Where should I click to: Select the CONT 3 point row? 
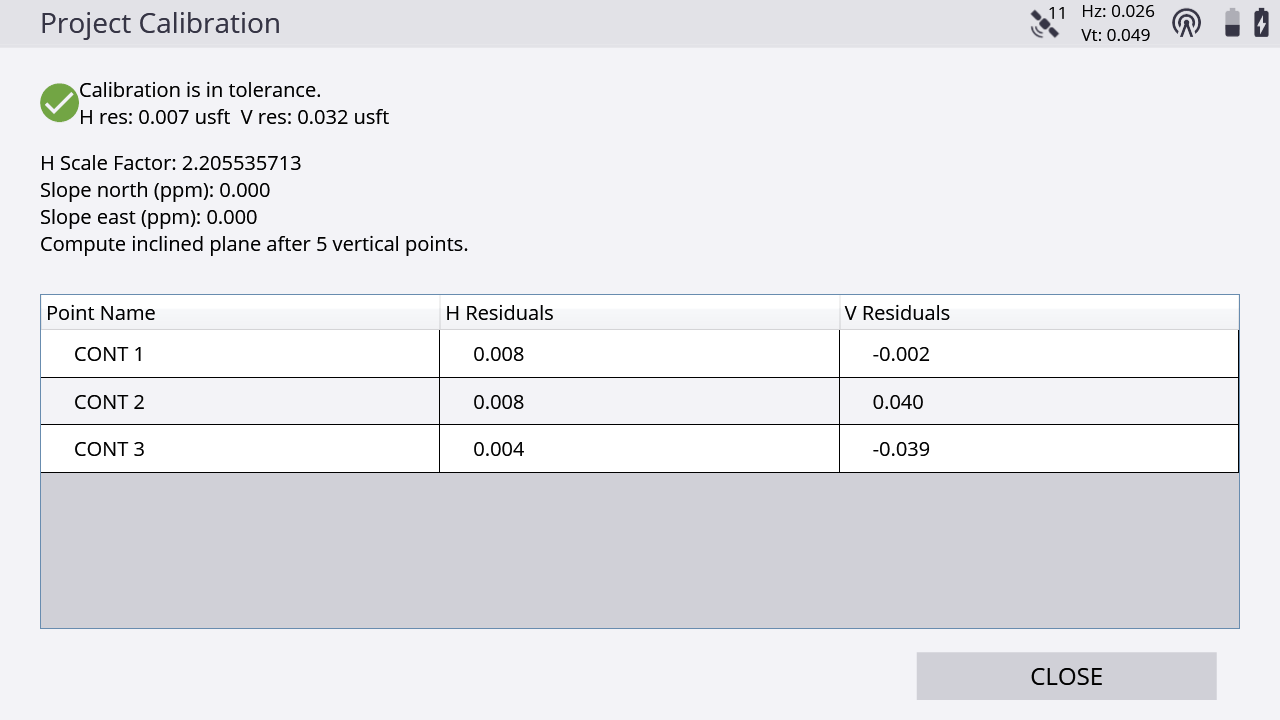[109, 449]
